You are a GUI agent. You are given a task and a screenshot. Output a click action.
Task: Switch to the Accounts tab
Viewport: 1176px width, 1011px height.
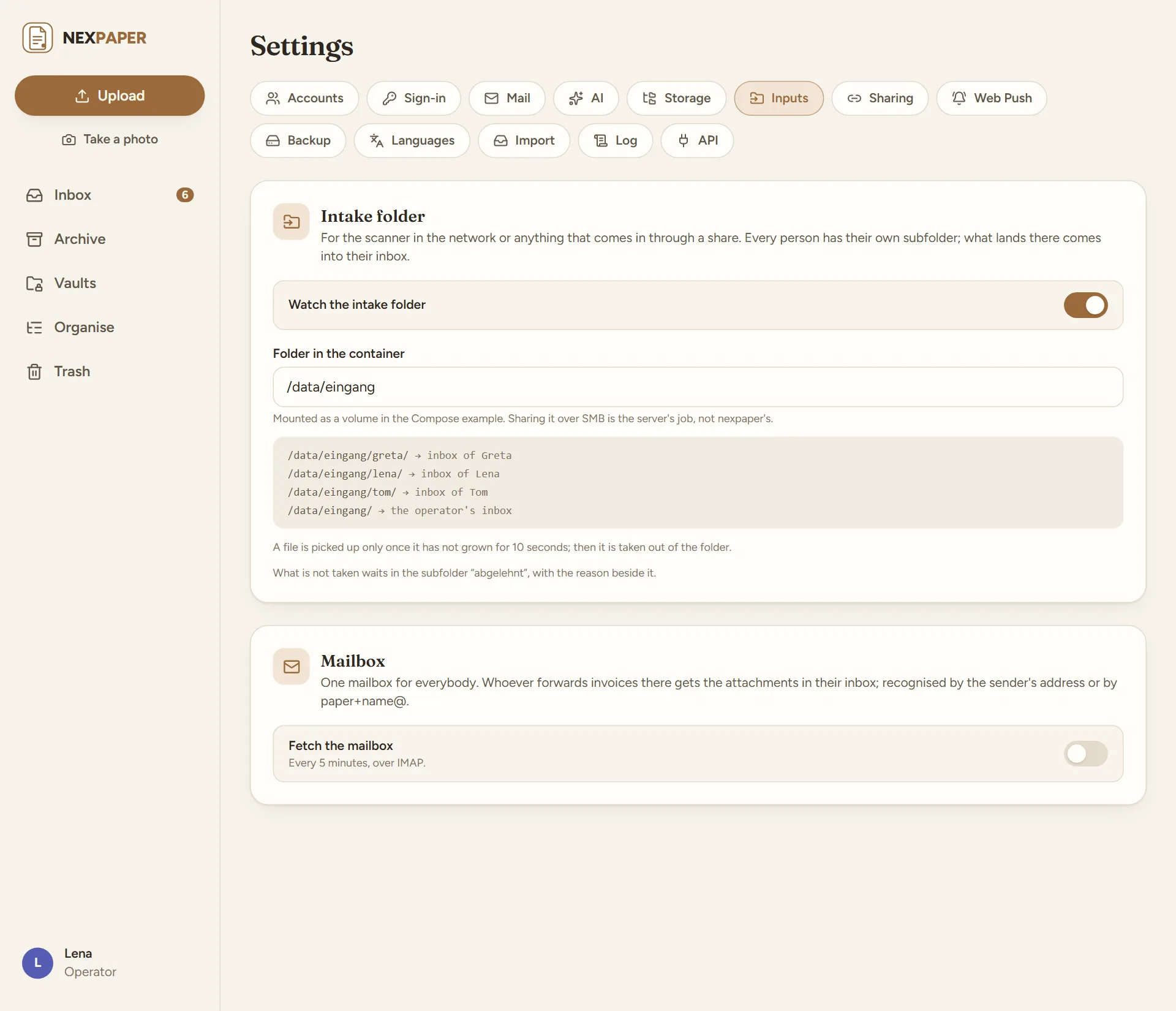(x=304, y=98)
